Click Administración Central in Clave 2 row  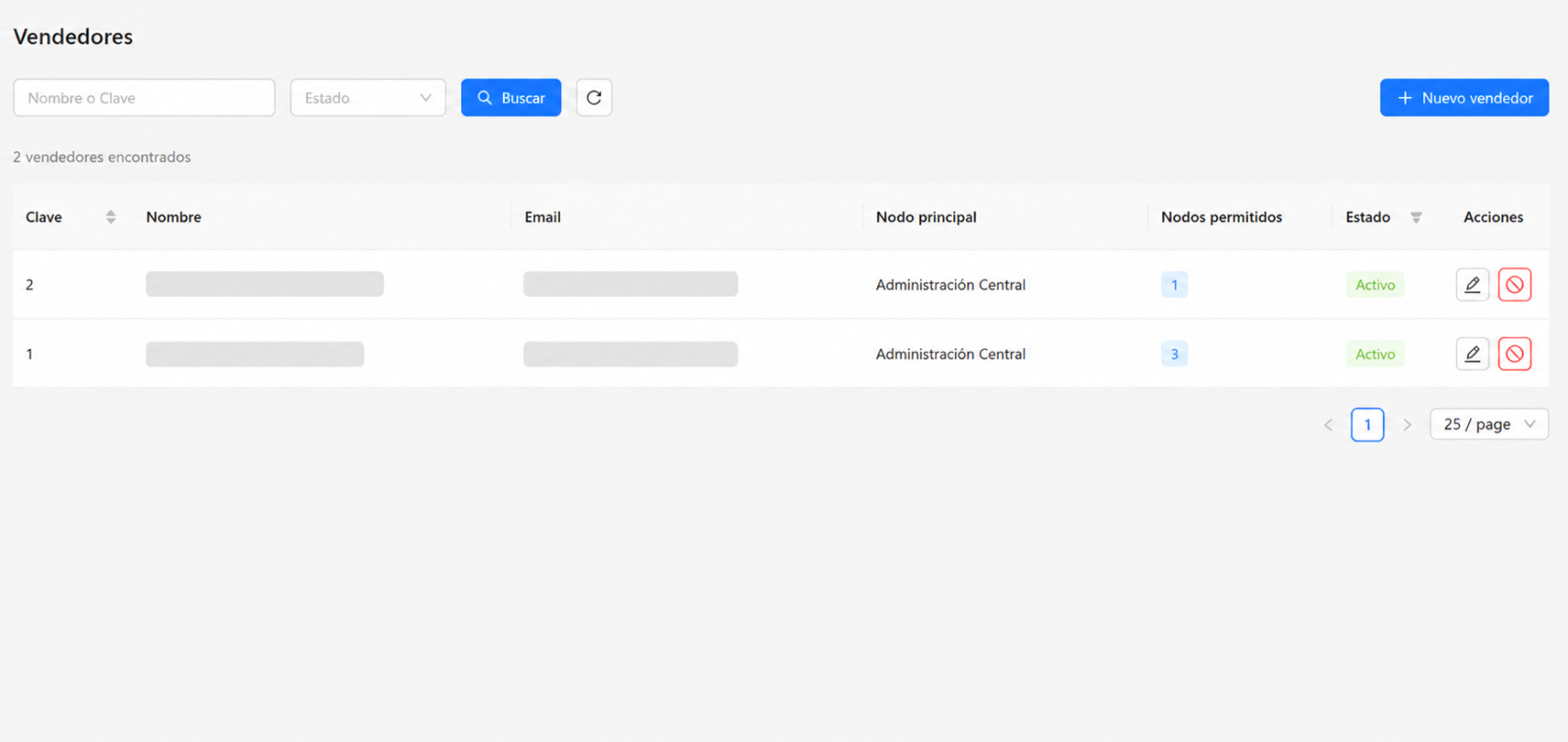950,285
